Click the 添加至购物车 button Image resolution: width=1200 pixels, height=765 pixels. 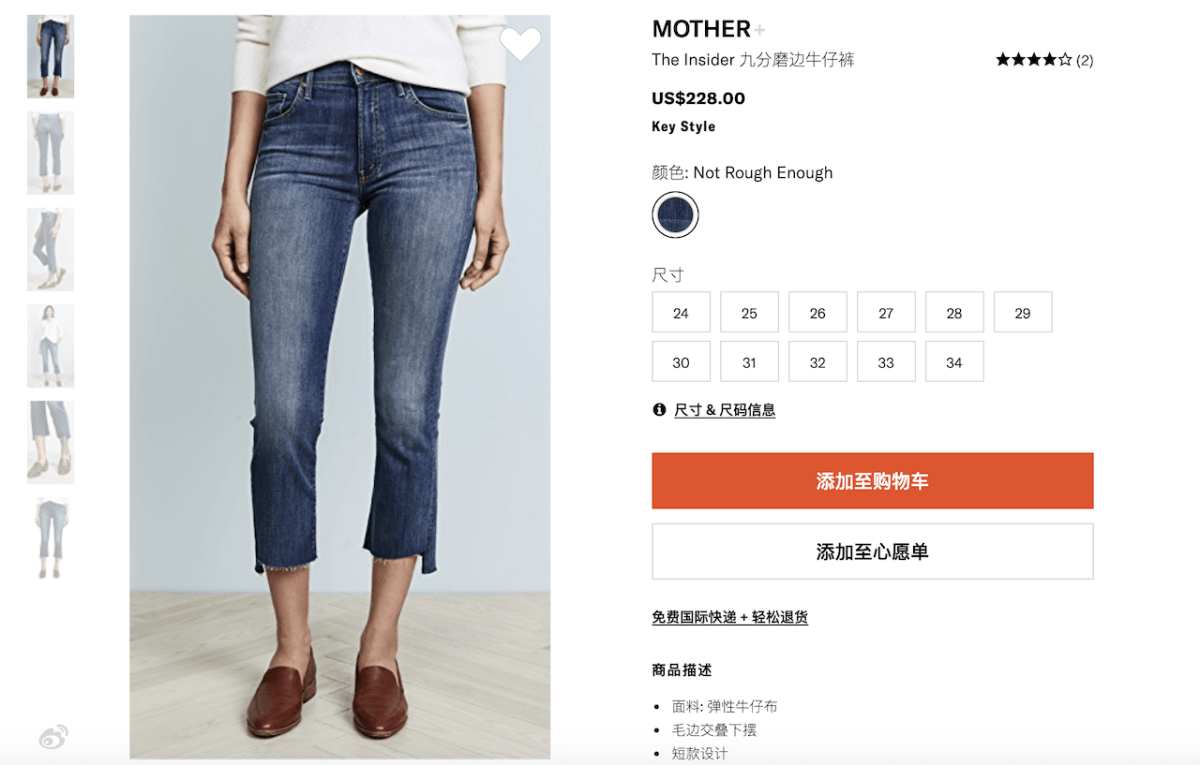[872, 481]
